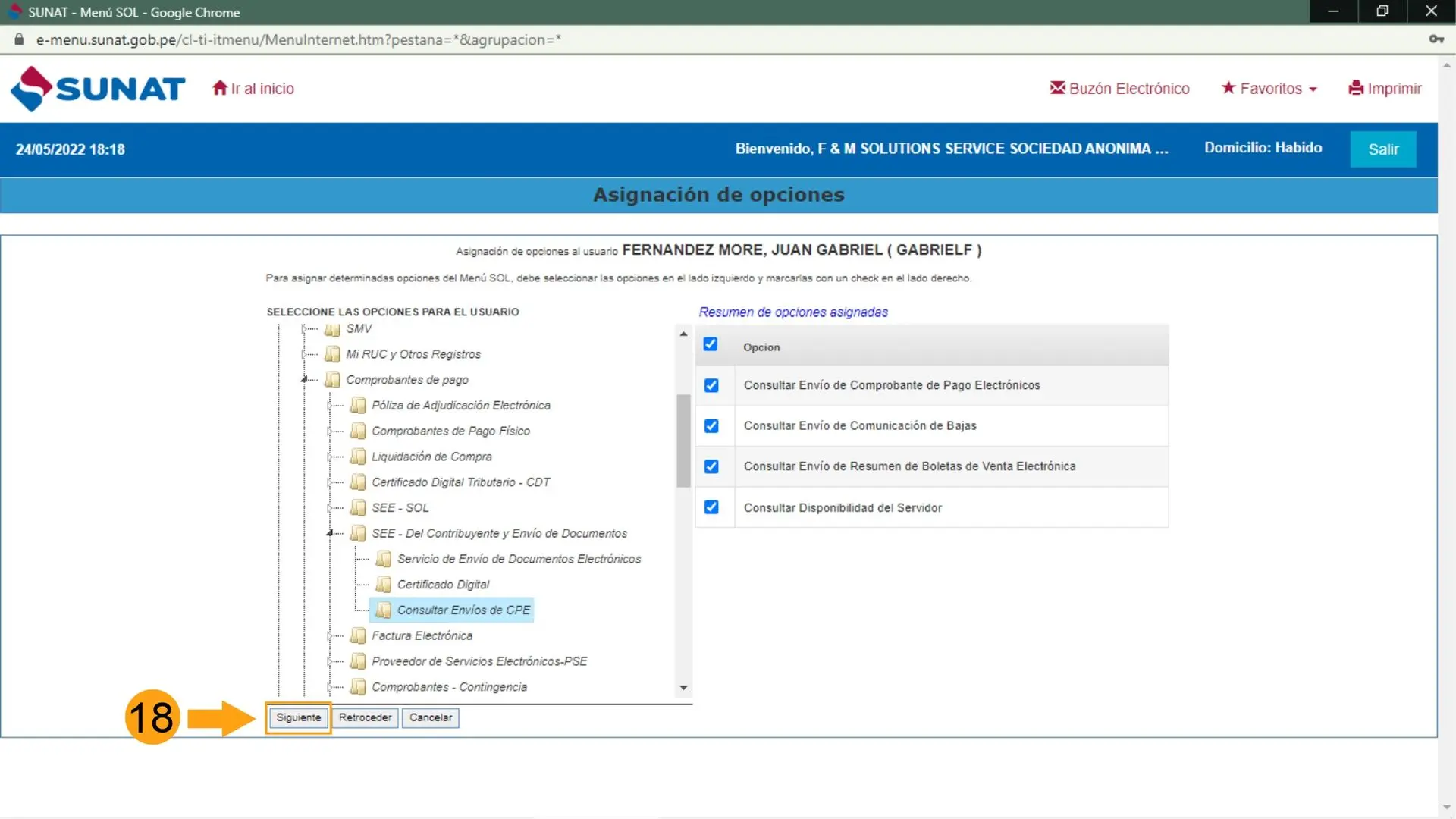This screenshot has width=1456, height=819.
Task: Select Comprobantes de Pago Físico tree item
Action: [450, 431]
